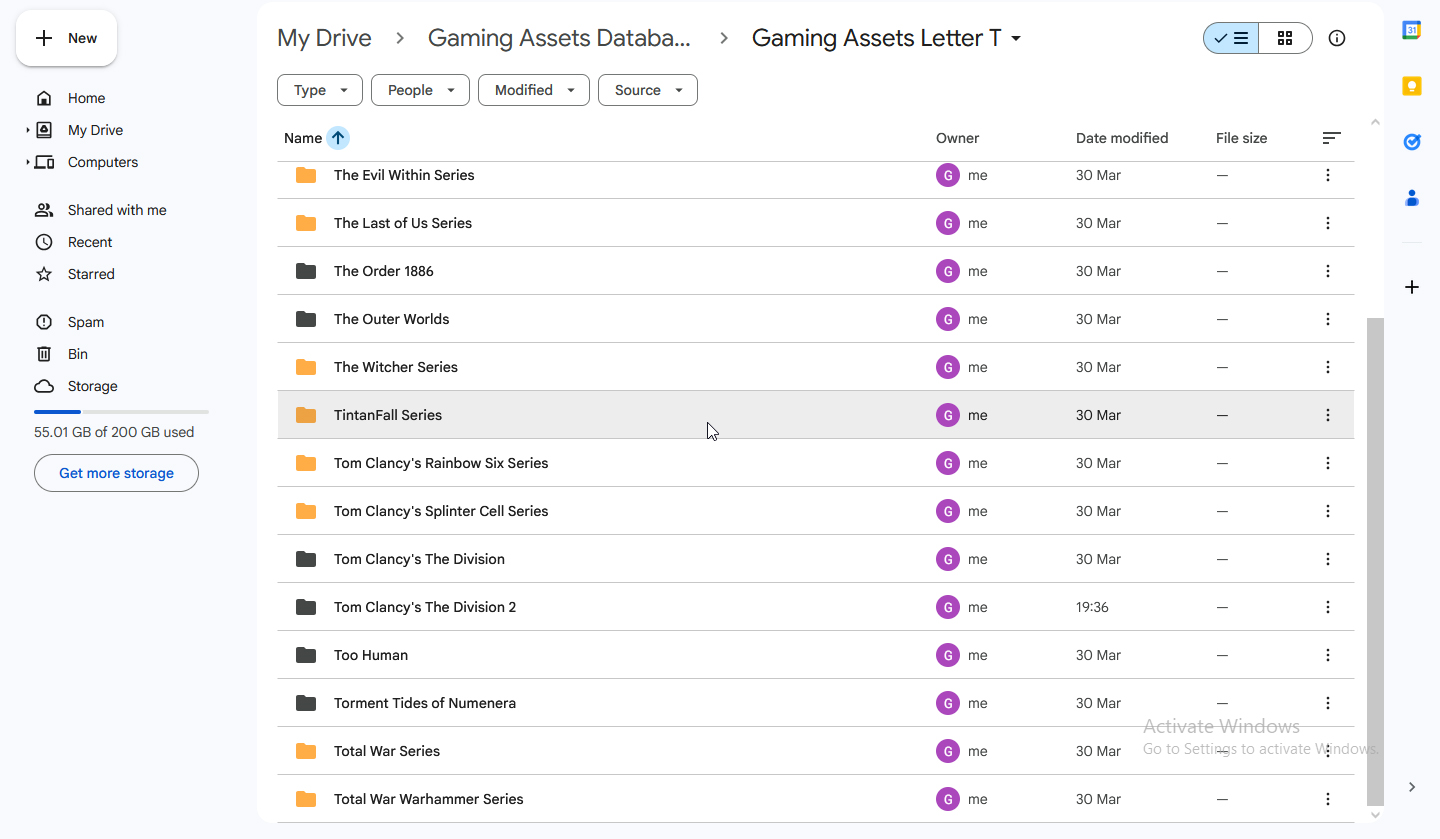
Task: Click the Owner column header
Action: click(x=957, y=138)
